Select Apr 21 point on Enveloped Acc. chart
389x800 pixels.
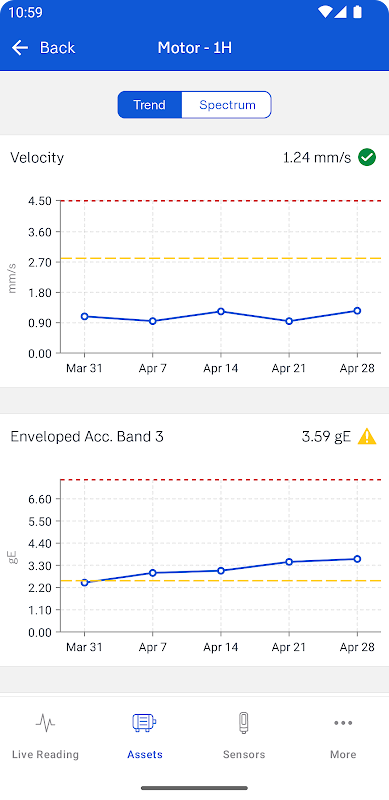[289, 562]
